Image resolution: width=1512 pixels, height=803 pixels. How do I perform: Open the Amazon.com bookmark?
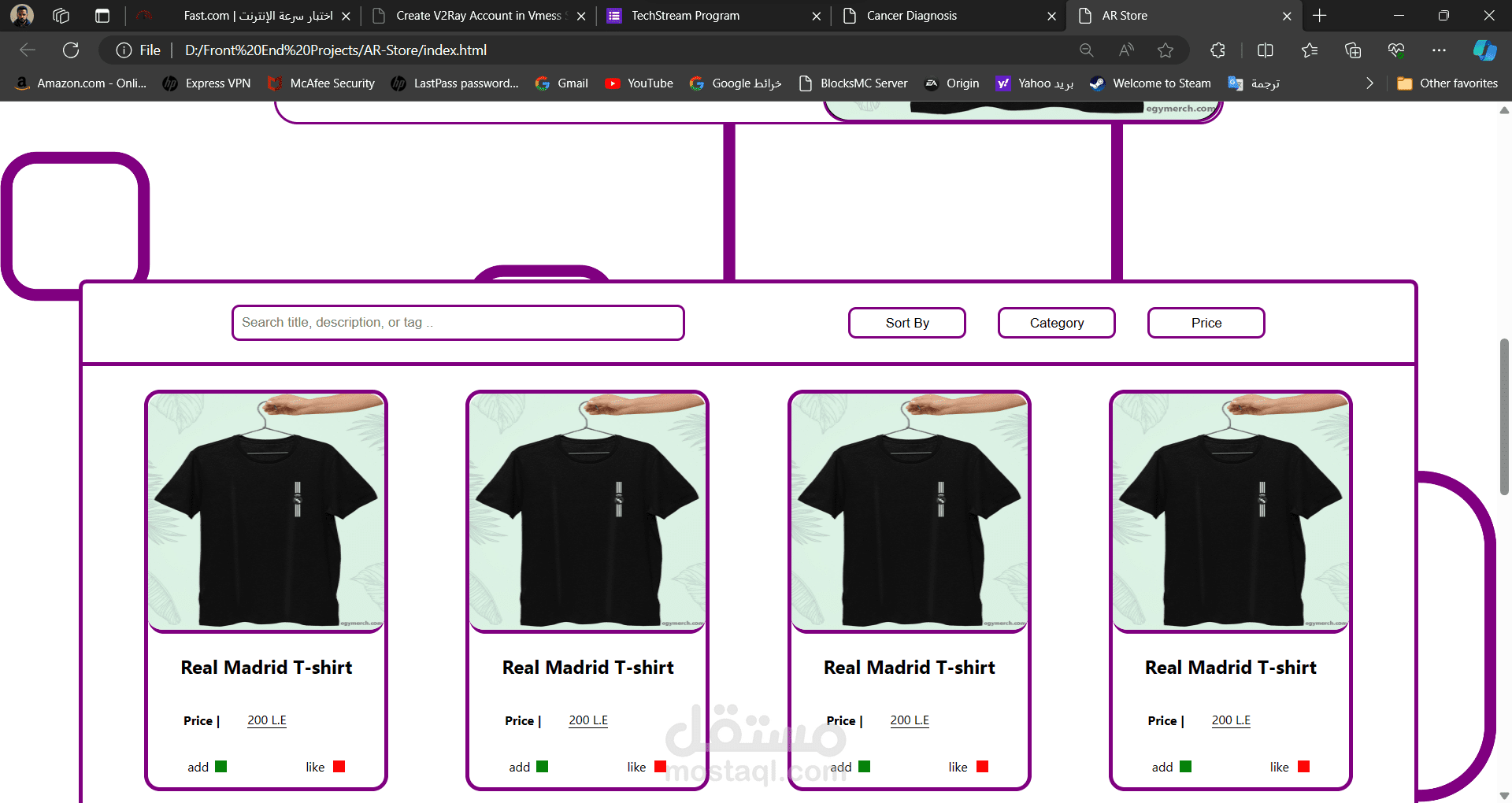[81, 83]
